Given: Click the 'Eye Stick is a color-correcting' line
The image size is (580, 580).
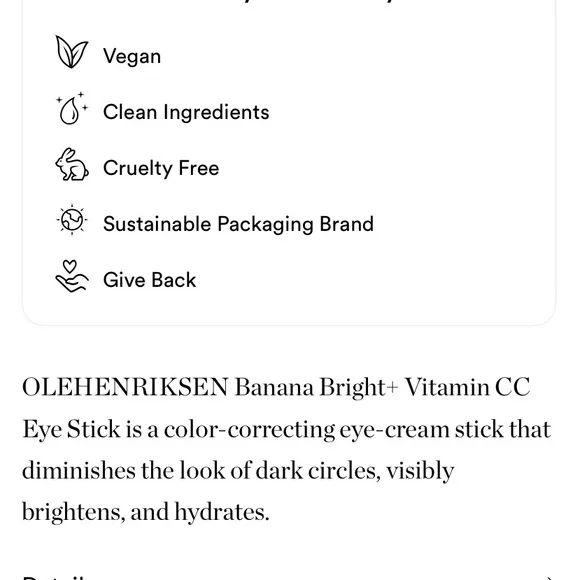Looking at the screenshot, I should point(179,429).
